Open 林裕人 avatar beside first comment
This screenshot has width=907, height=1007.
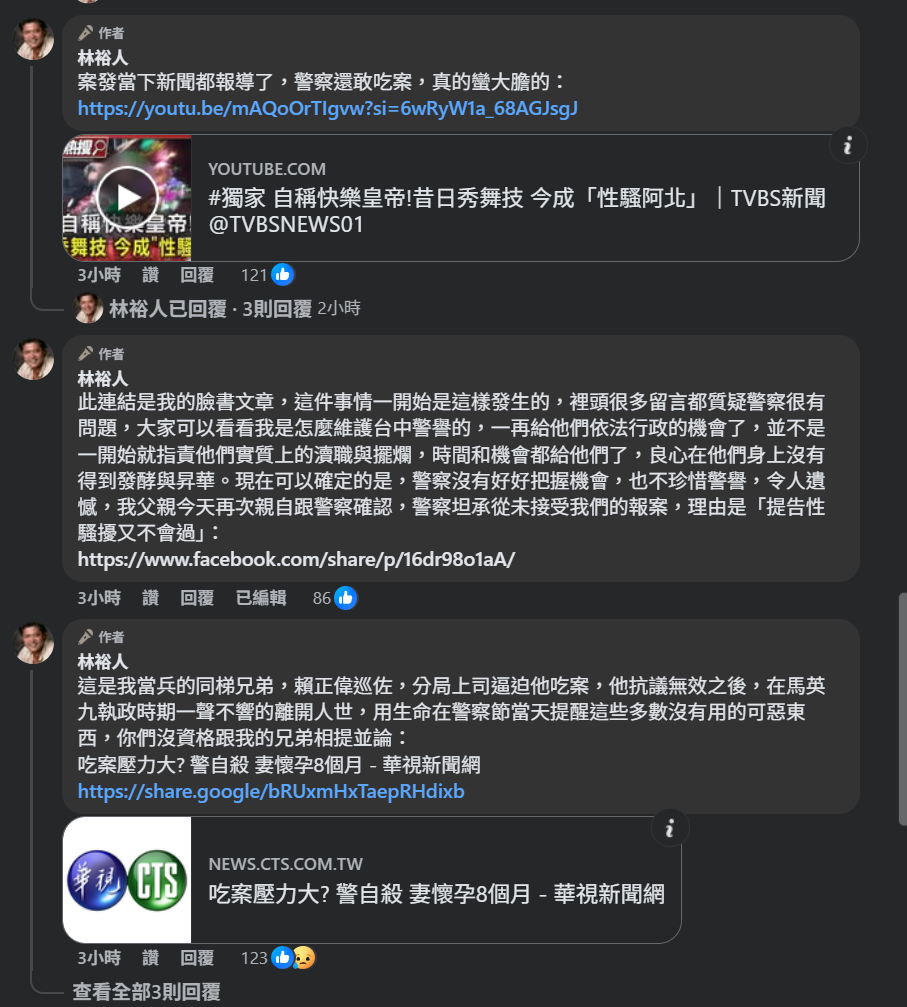point(33,39)
